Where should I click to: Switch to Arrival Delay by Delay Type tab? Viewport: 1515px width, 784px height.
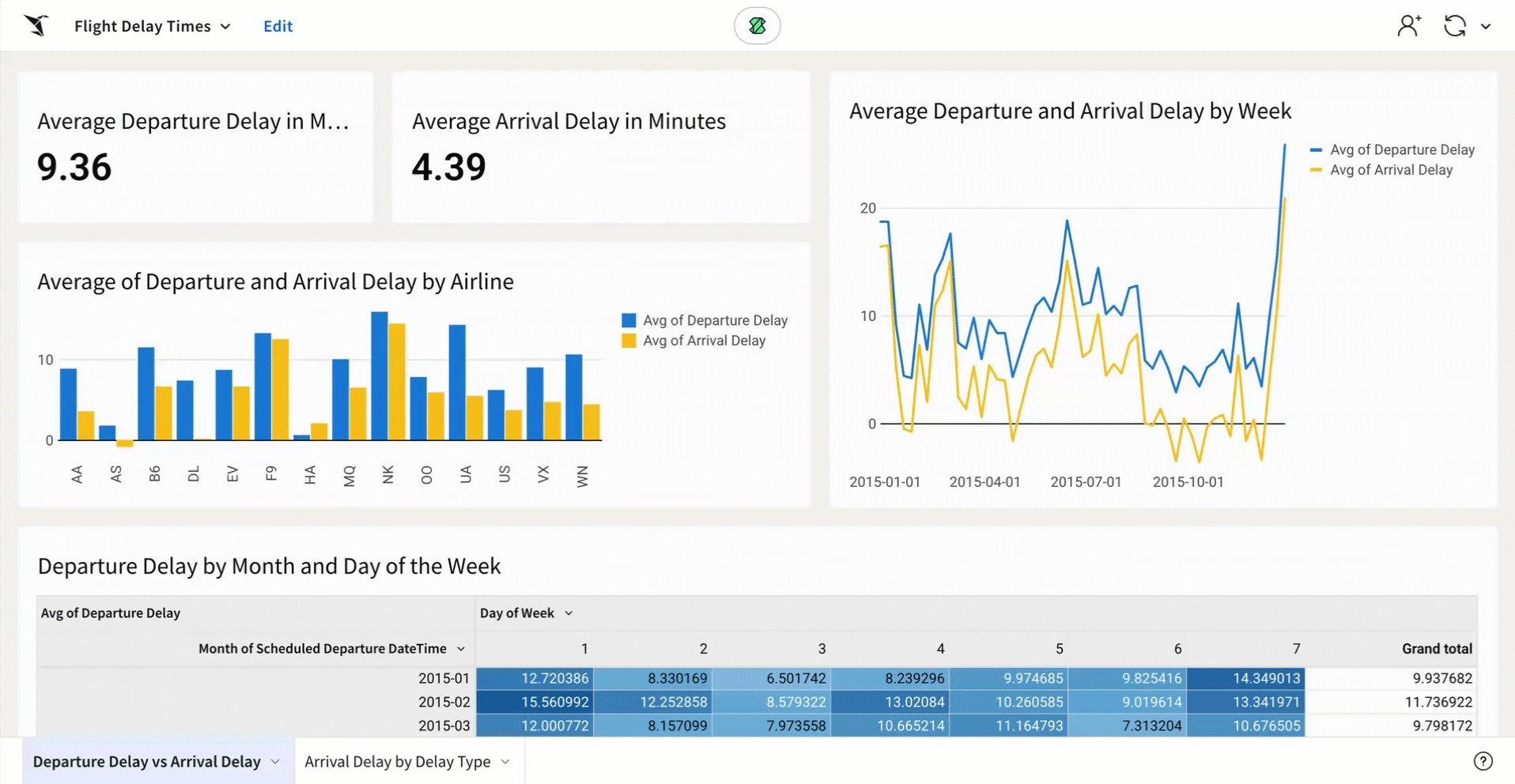pos(397,762)
